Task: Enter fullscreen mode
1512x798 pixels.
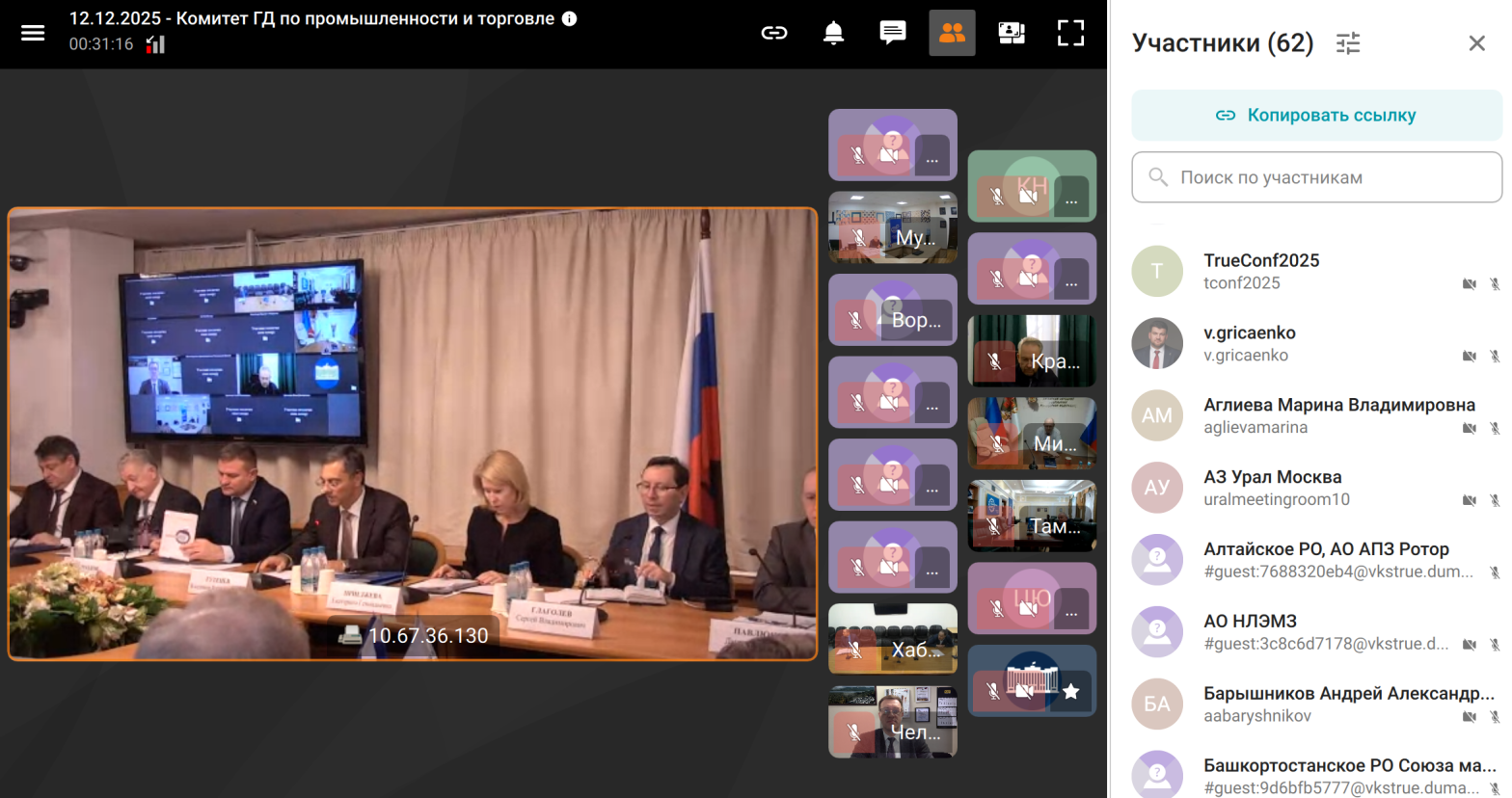Action: [1070, 33]
